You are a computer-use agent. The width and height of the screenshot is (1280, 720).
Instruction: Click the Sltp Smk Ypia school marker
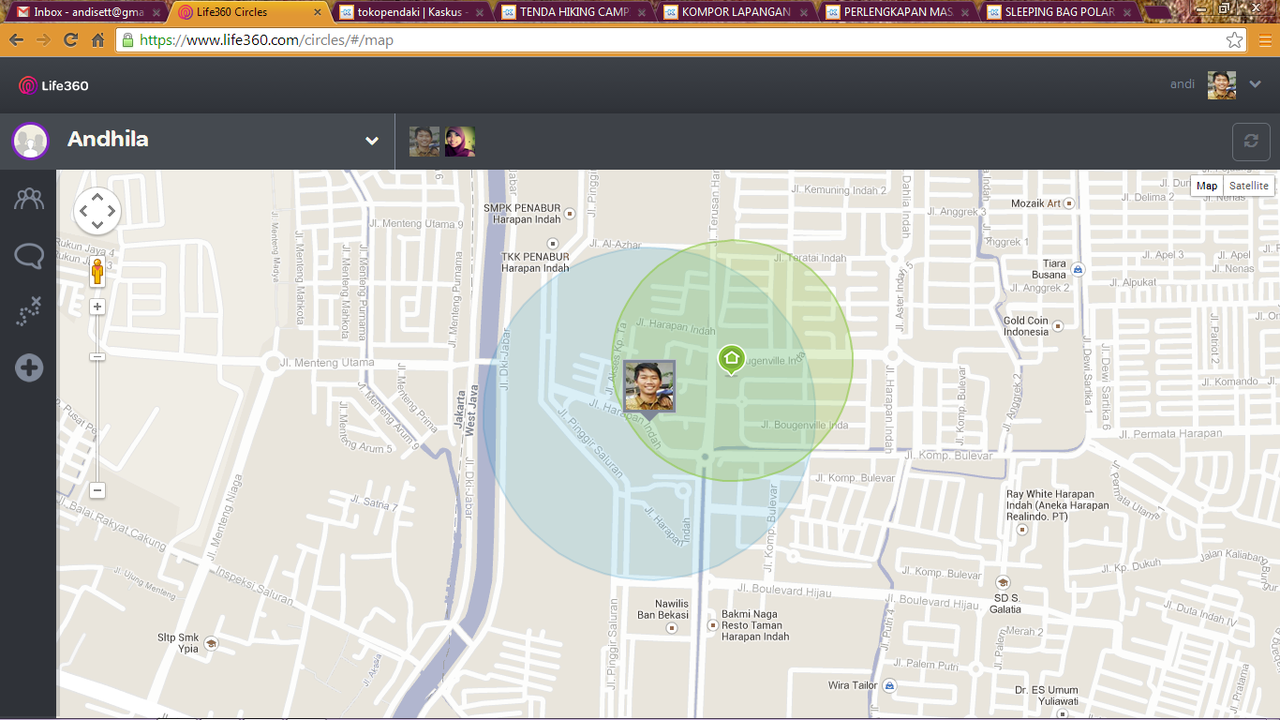coord(211,642)
